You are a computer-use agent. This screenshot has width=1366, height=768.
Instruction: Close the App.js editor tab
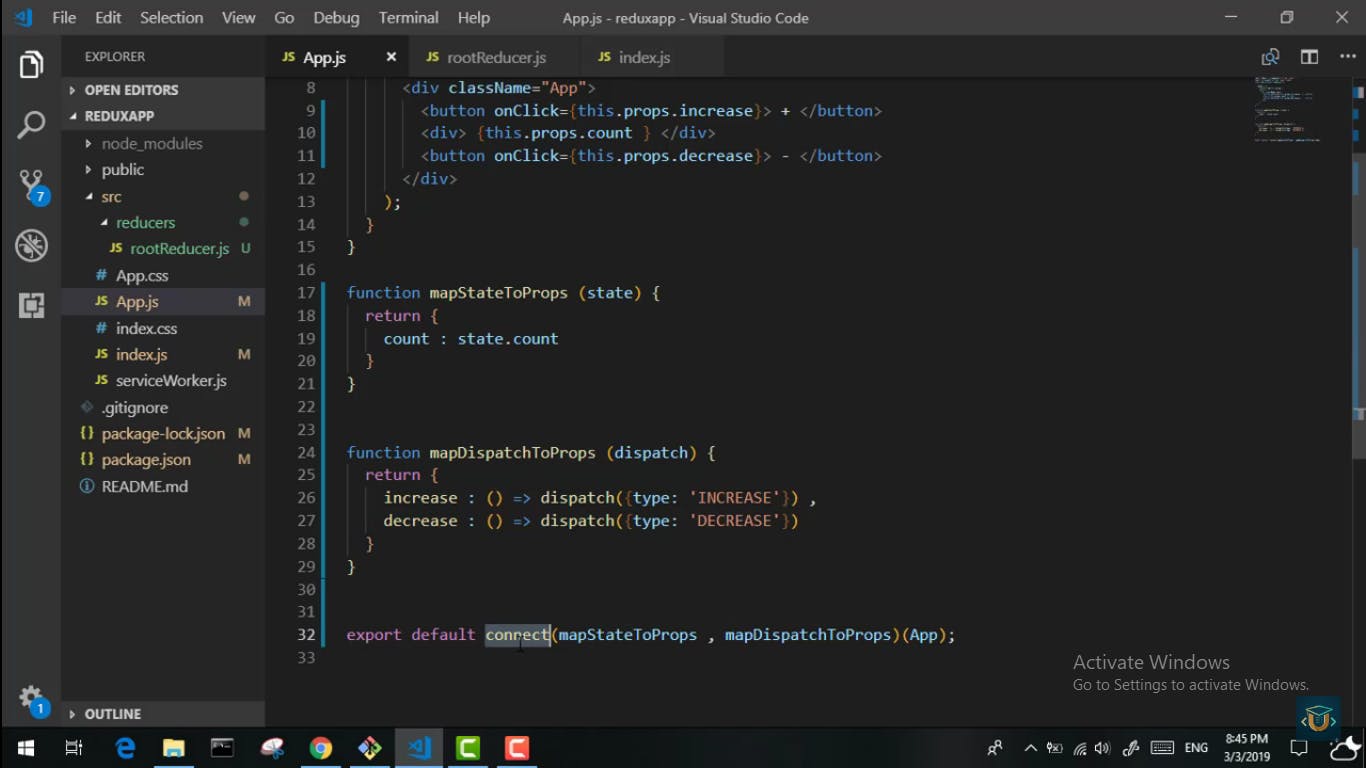pos(391,57)
